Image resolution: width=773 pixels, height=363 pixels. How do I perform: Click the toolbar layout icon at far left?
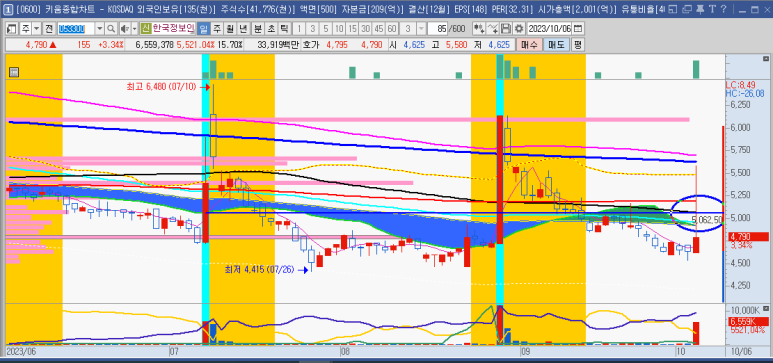coord(11,29)
